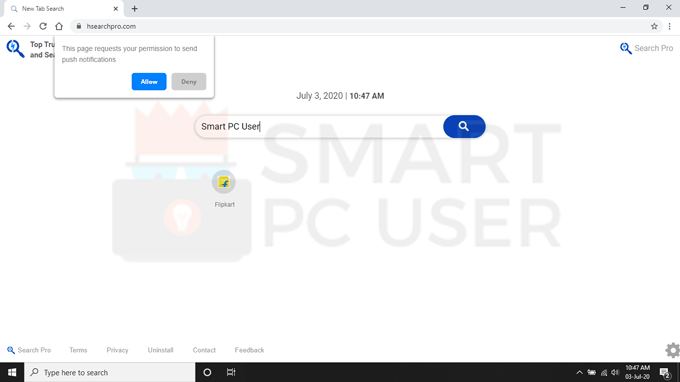680x382 pixels.
Task: Open the Search Pro footer link
Action: point(29,350)
